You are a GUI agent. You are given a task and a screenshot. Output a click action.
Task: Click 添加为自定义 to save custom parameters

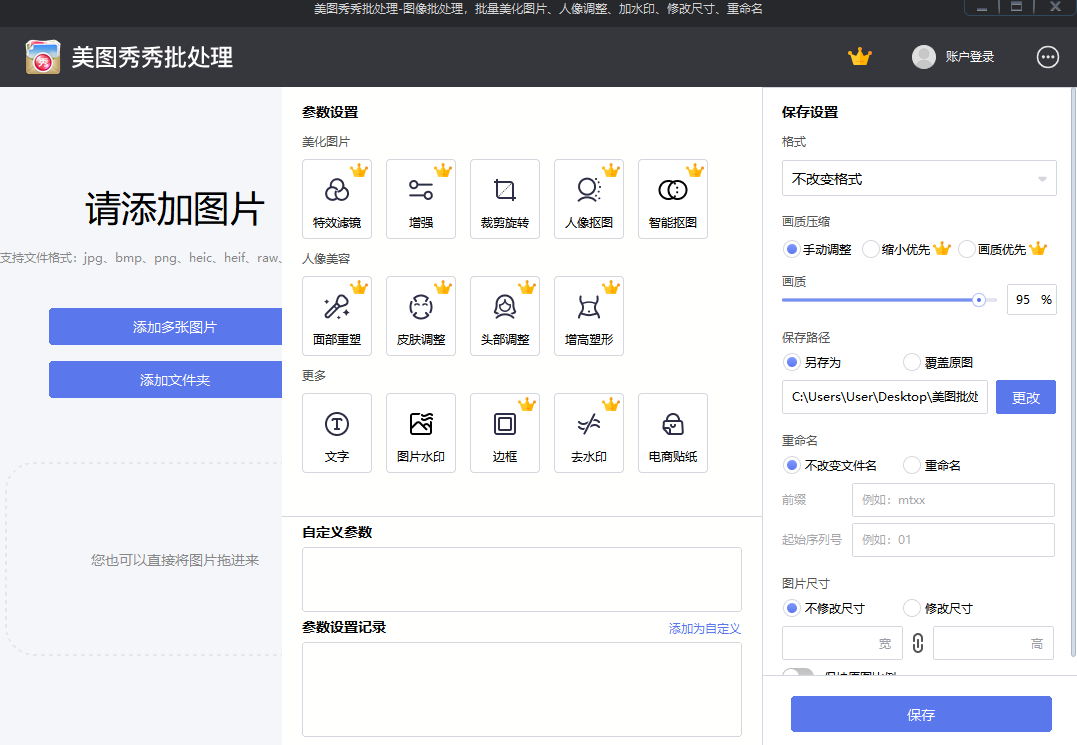click(x=705, y=628)
